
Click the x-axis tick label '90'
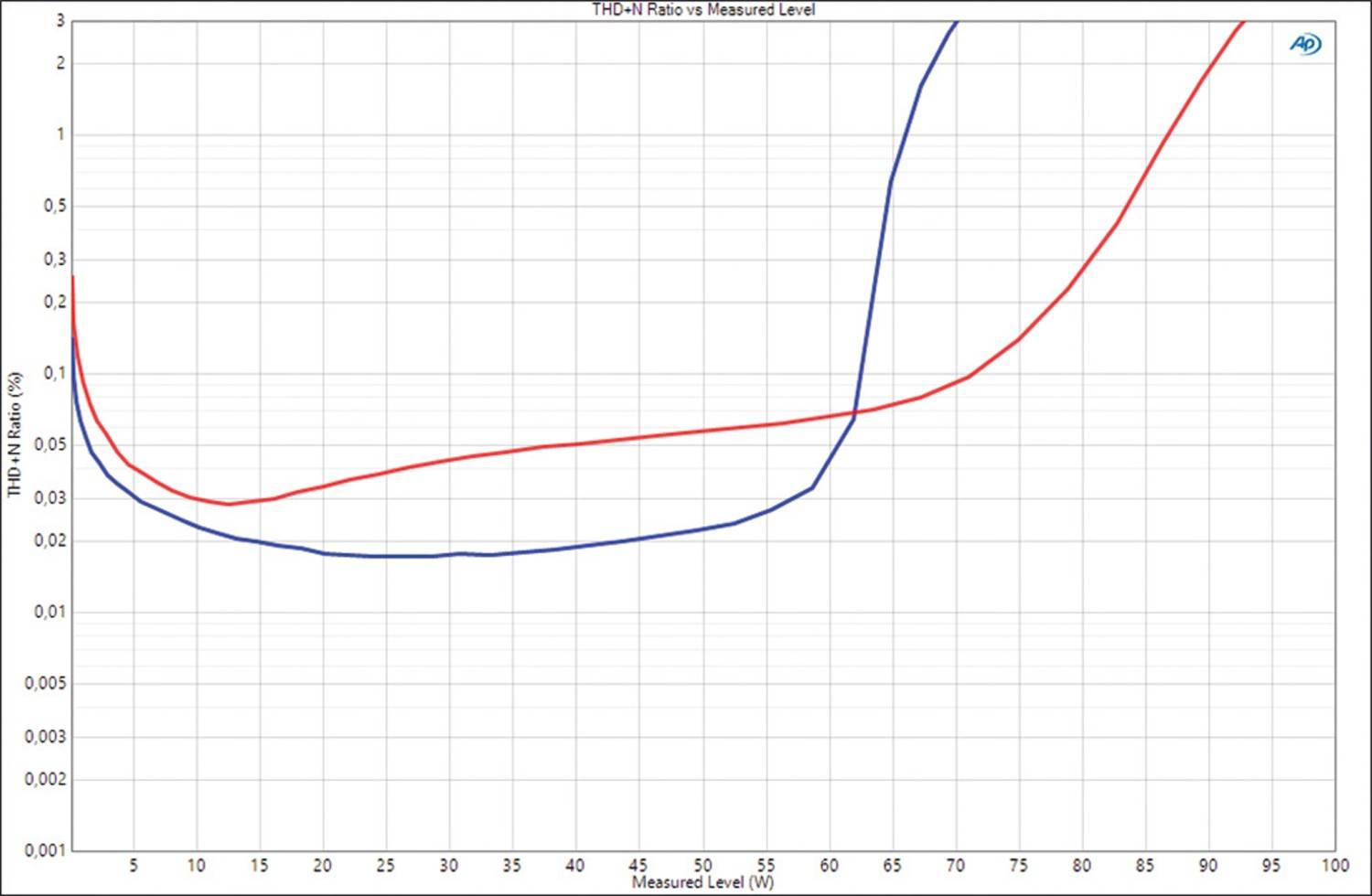pyautogui.click(x=1208, y=865)
